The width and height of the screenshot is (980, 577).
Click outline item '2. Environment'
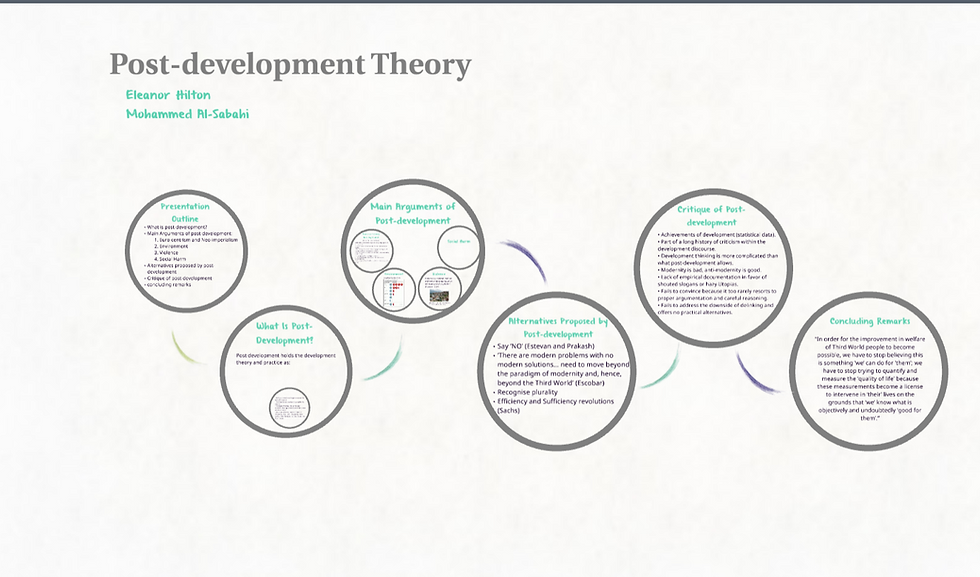171,246
